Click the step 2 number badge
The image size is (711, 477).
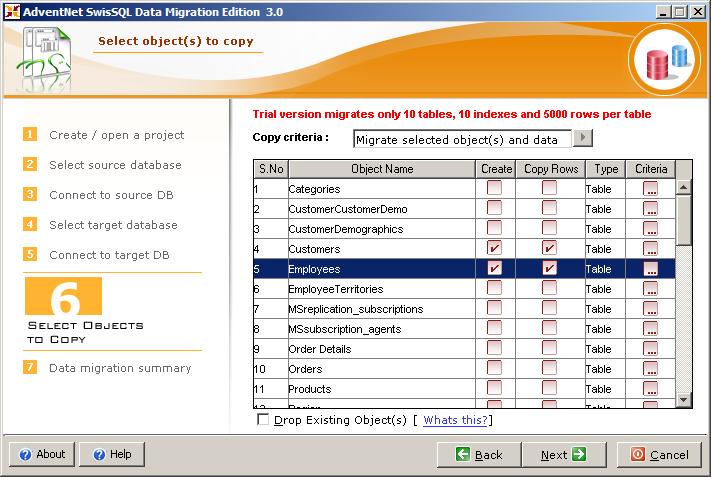point(30,164)
